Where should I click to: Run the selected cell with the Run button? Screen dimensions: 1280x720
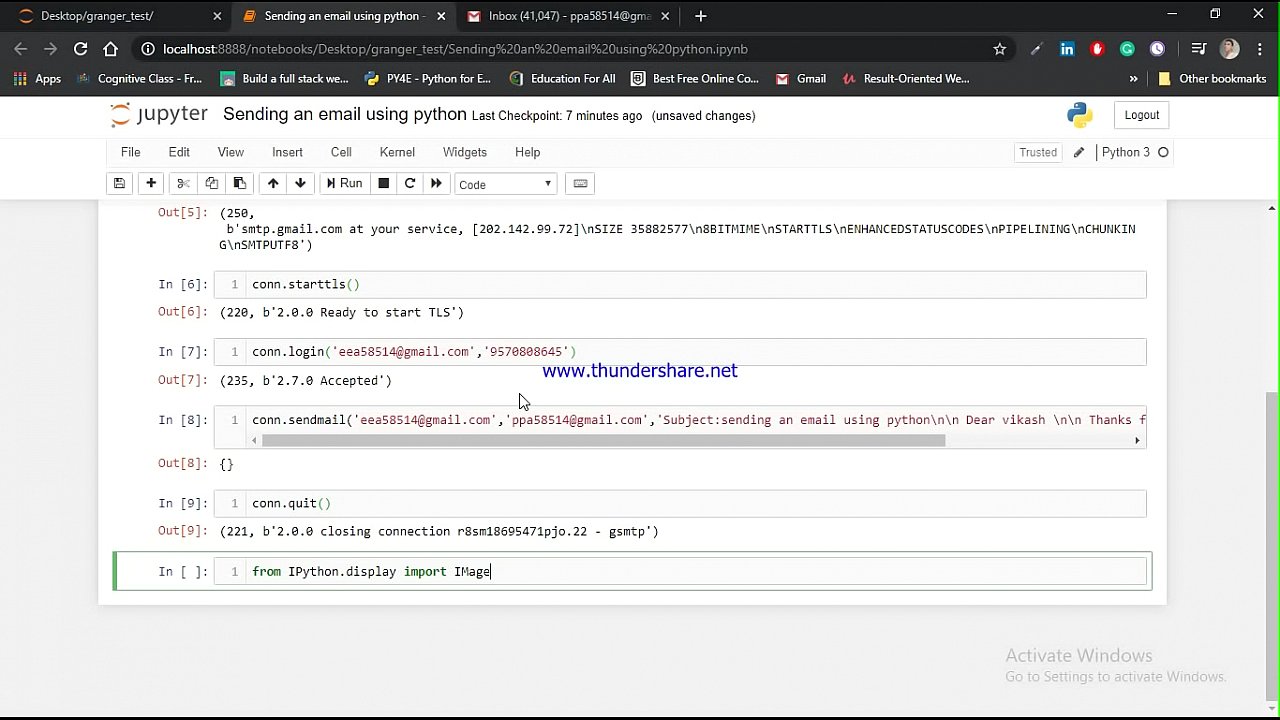(x=344, y=183)
